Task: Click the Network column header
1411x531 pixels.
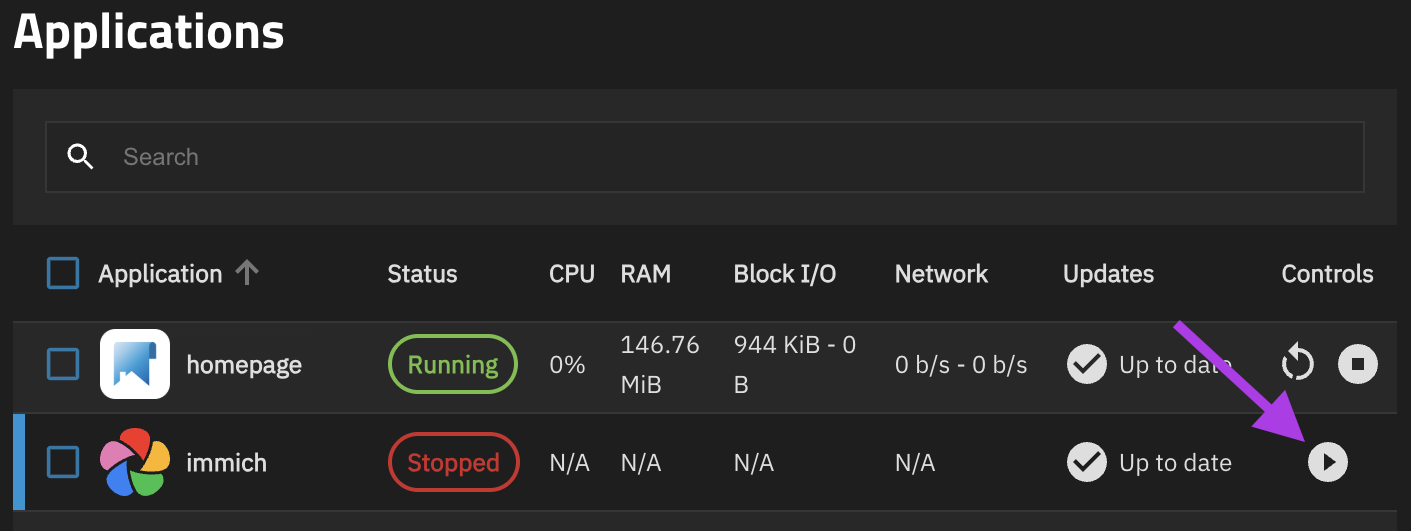Action: click(x=941, y=274)
